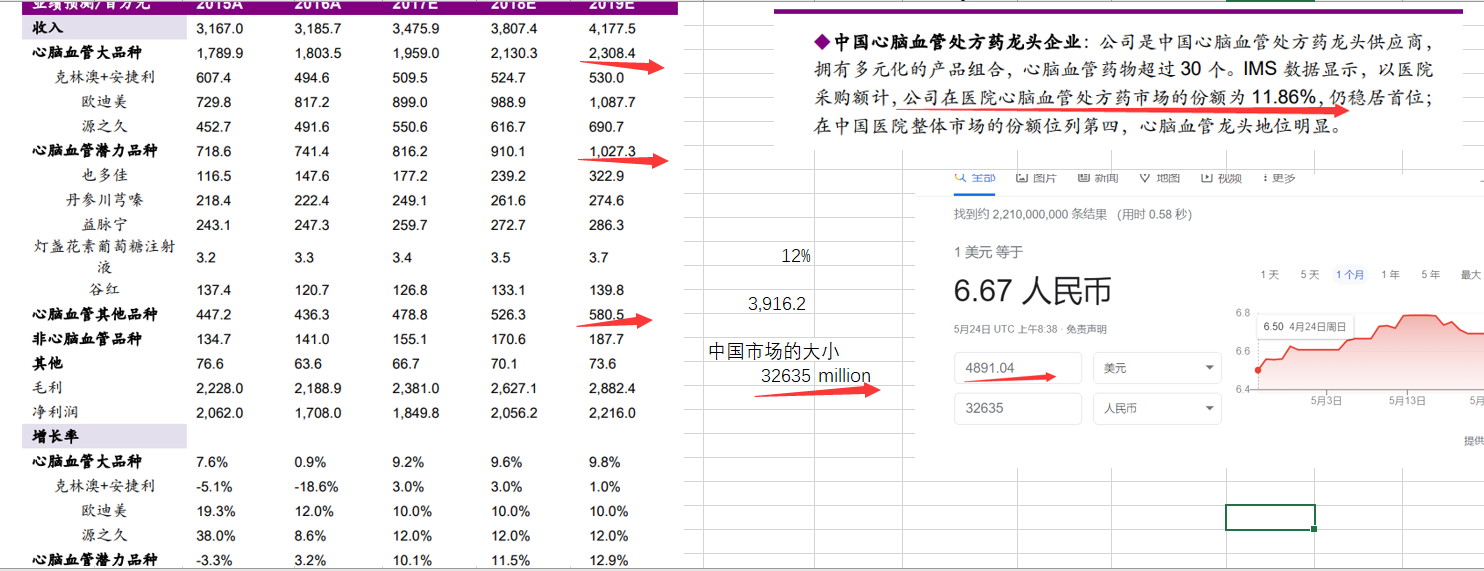The image size is (1484, 571).
Task: Click the 3,167.0 revenue value
Action: click(220, 28)
